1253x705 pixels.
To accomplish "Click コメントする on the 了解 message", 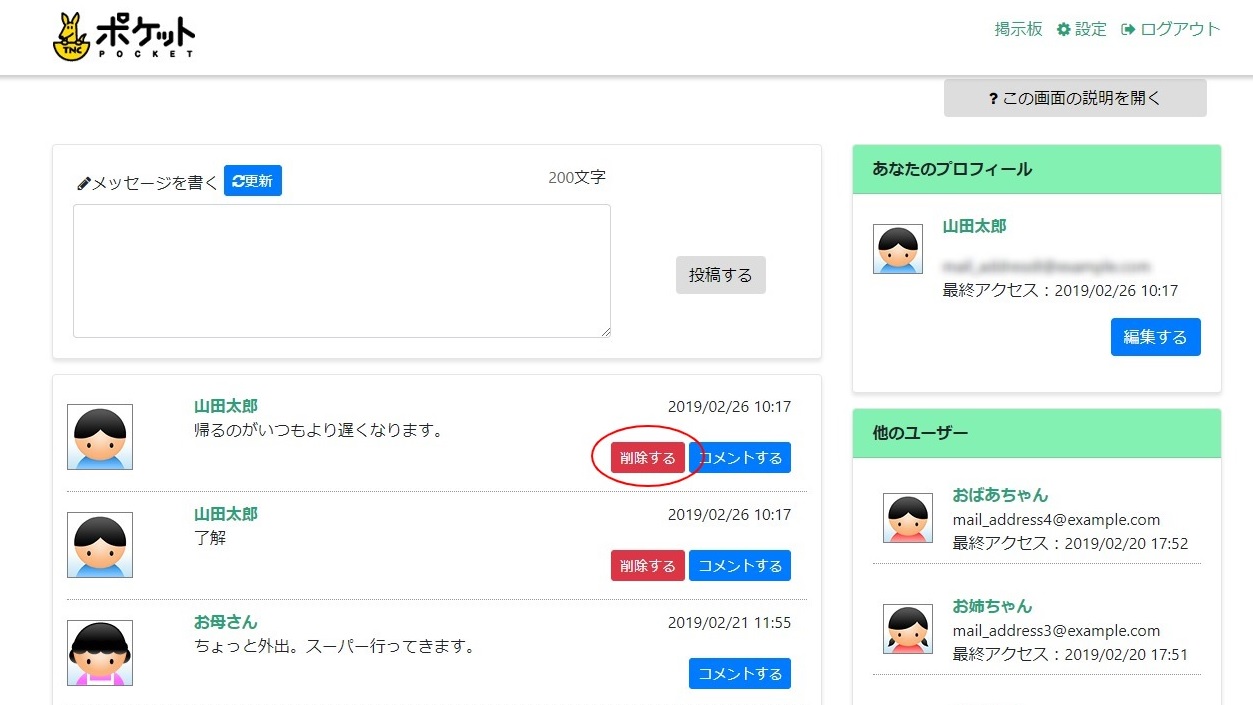I will (x=739, y=565).
